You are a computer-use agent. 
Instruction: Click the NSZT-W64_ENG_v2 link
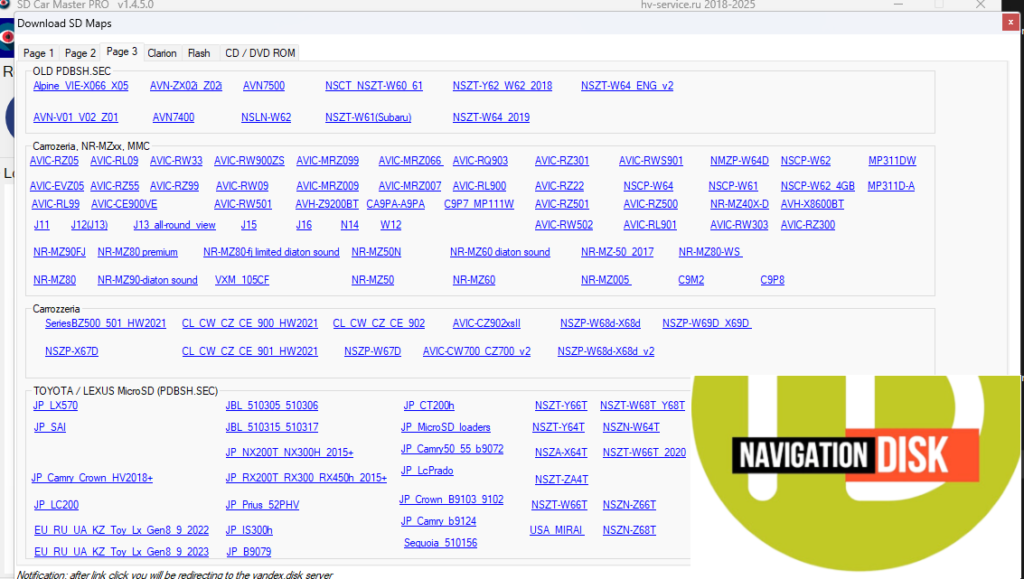tap(627, 86)
